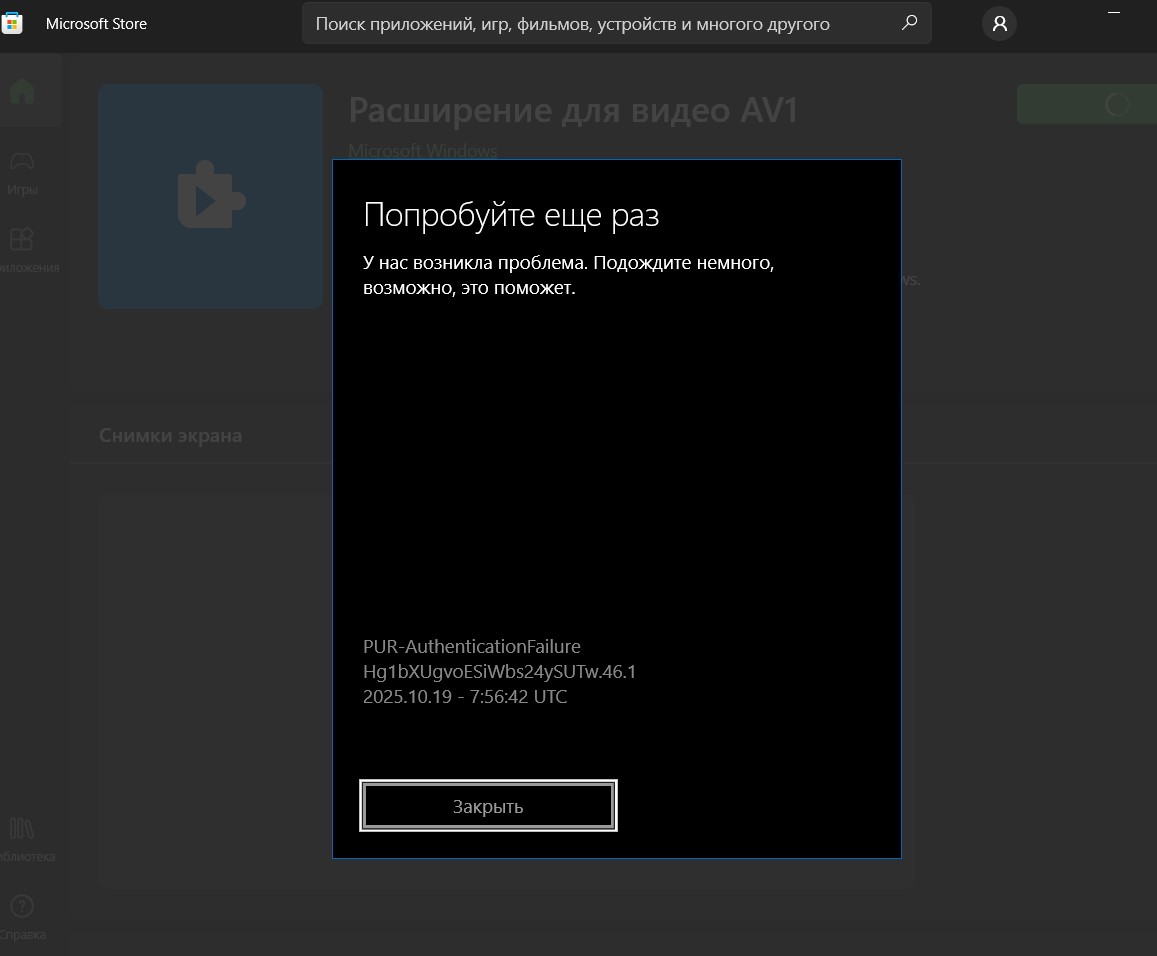Click the 'Microsoft Store' title text

click(x=97, y=24)
